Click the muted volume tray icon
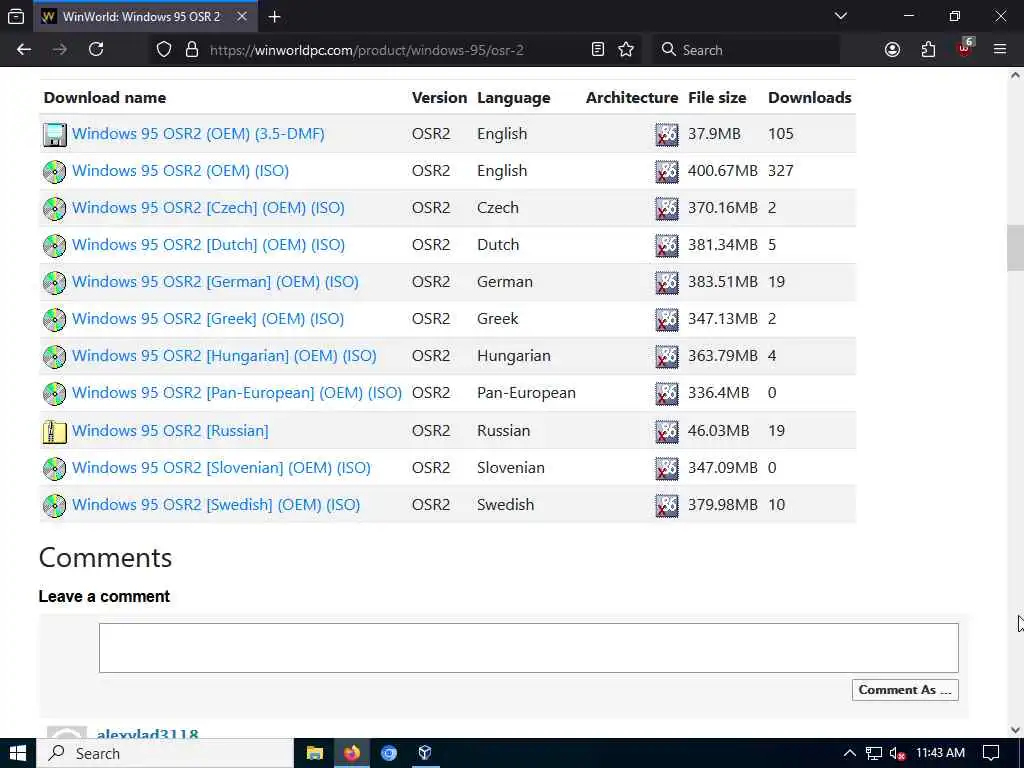Viewport: 1024px width, 768px height. (898, 754)
